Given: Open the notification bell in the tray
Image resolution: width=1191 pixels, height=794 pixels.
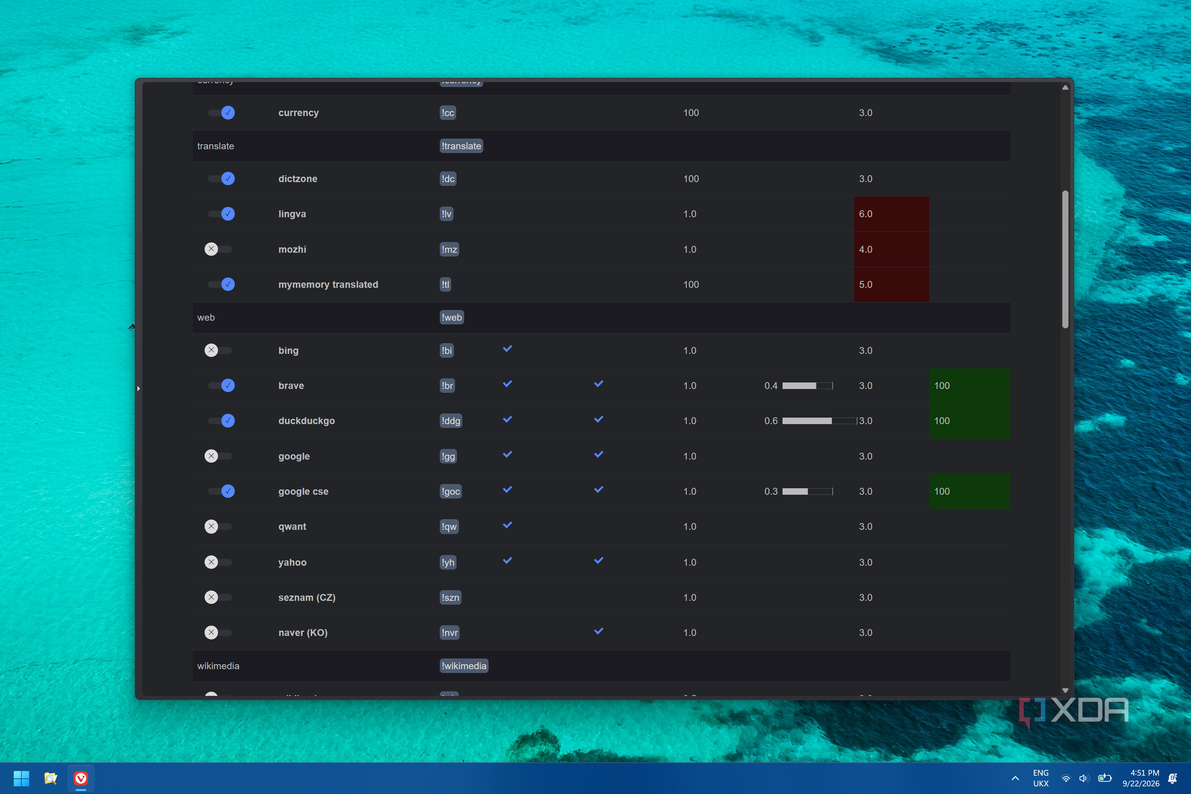Looking at the screenshot, I should coord(1173,778).
